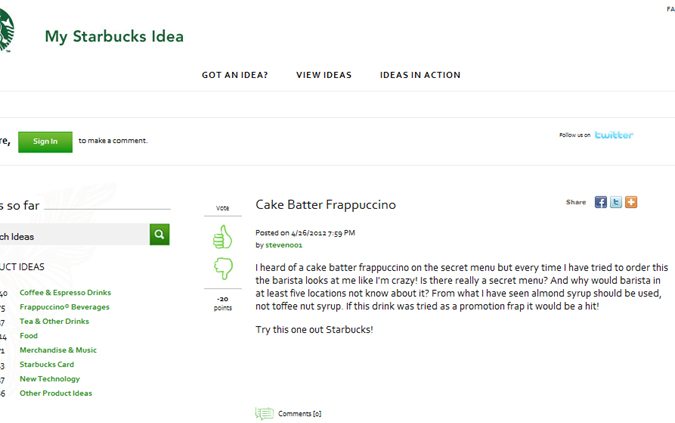This screenshot has height=423, width=675.
Task: Go to VIEW IDEAS menu item
Action: coord(324,75)
